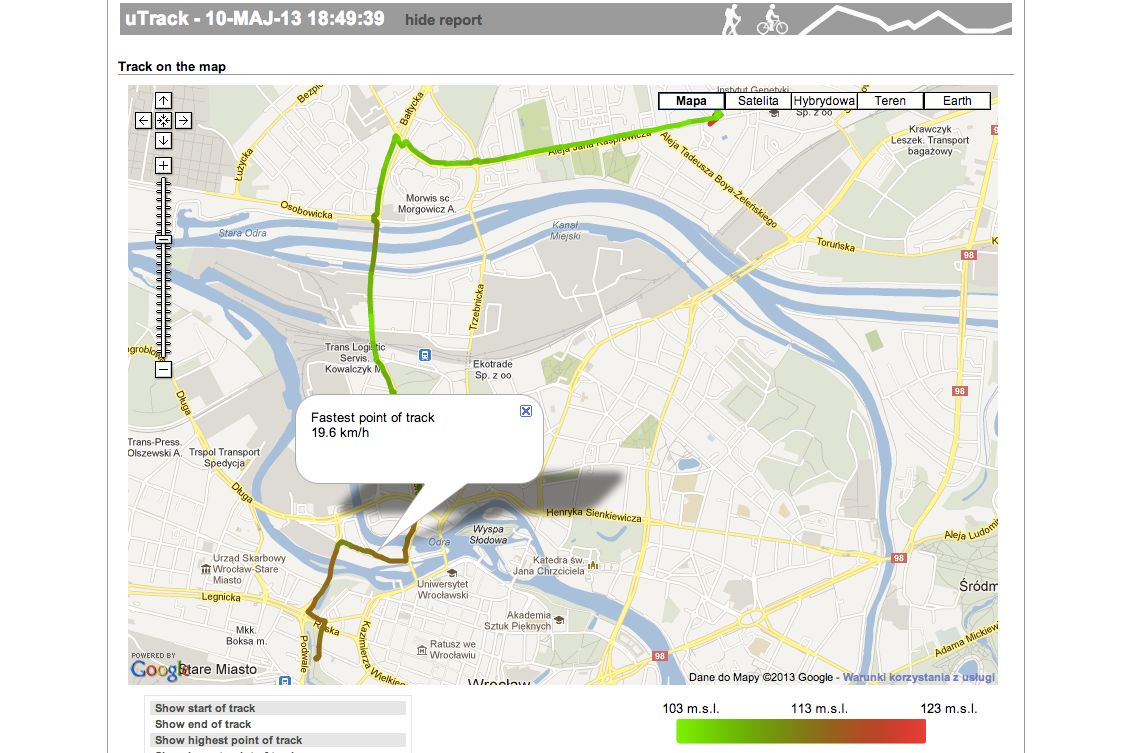Switch to the Hybrydowa map view
Image resolution: width=1128 pixels, height=753 pixels.
824,101
